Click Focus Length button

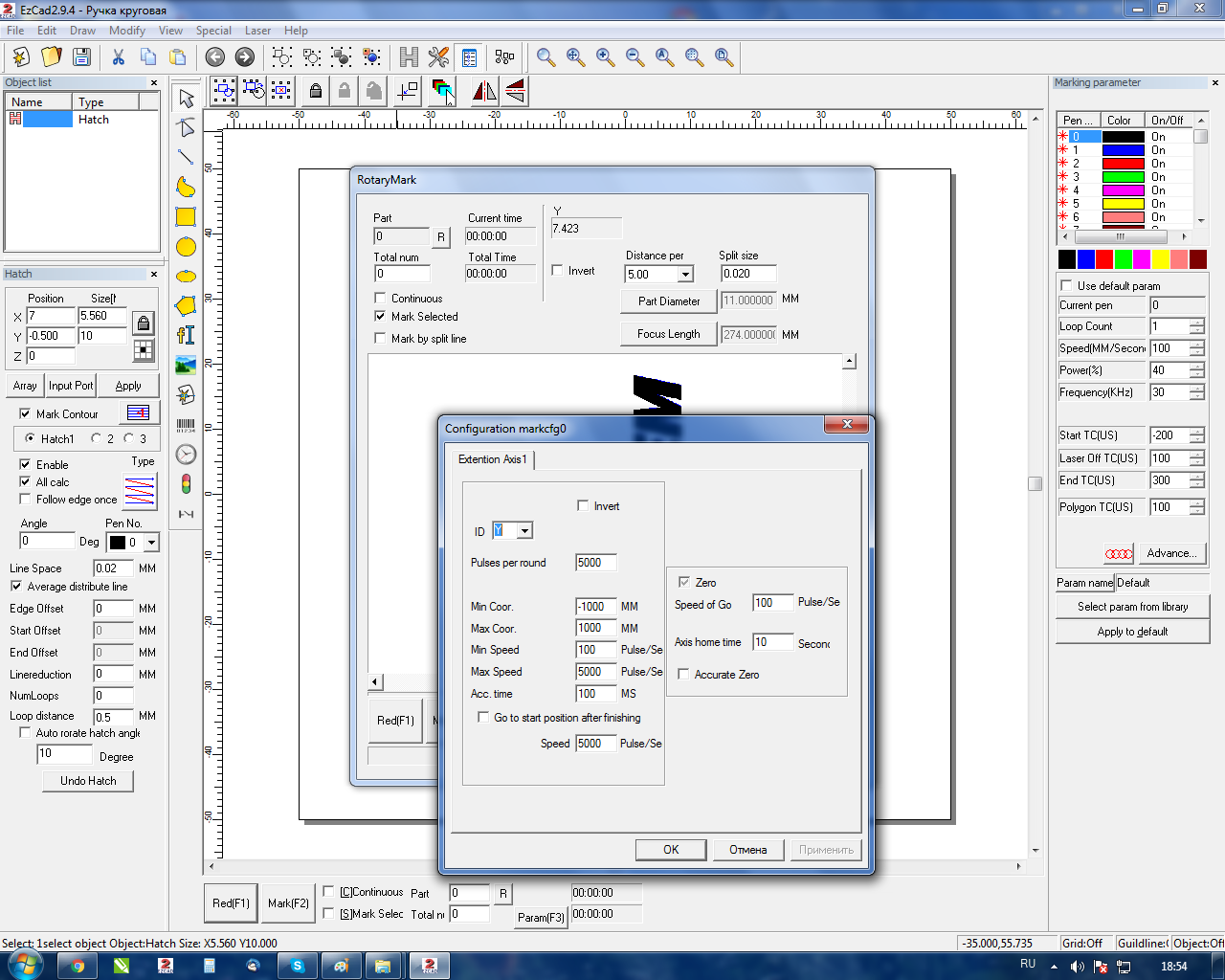[669, 334]
